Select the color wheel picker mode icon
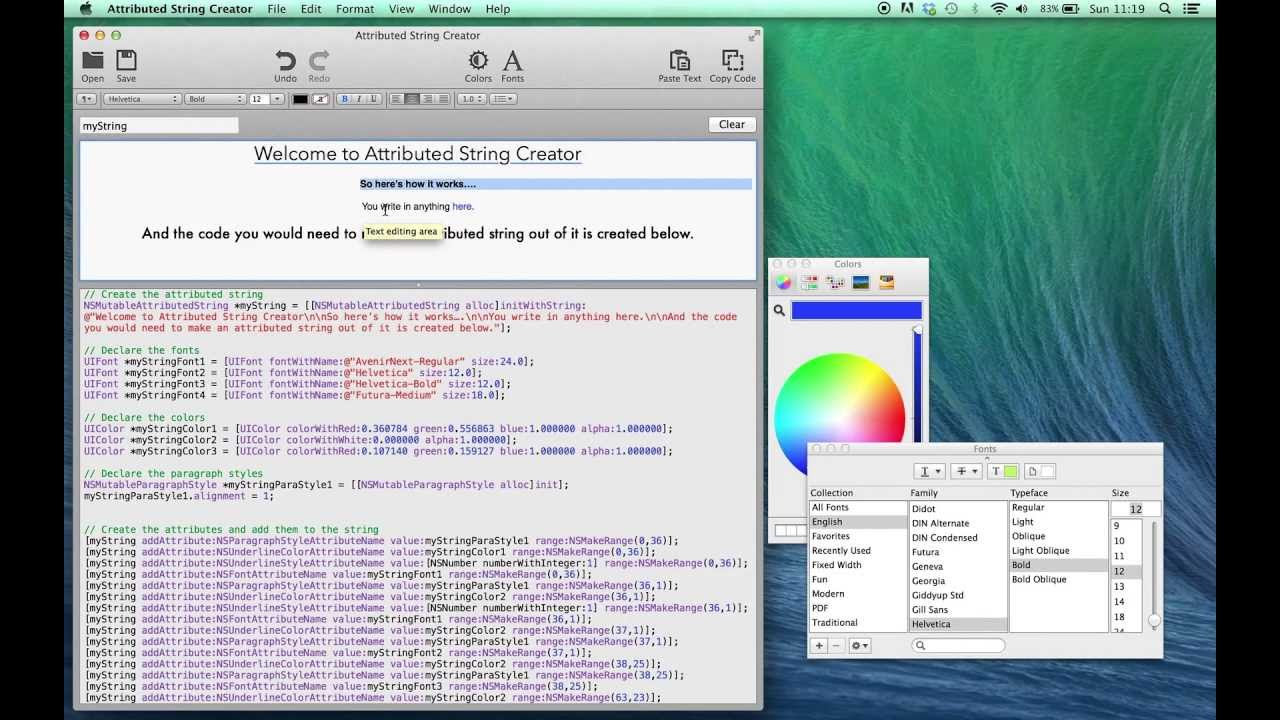 [784, 283]
